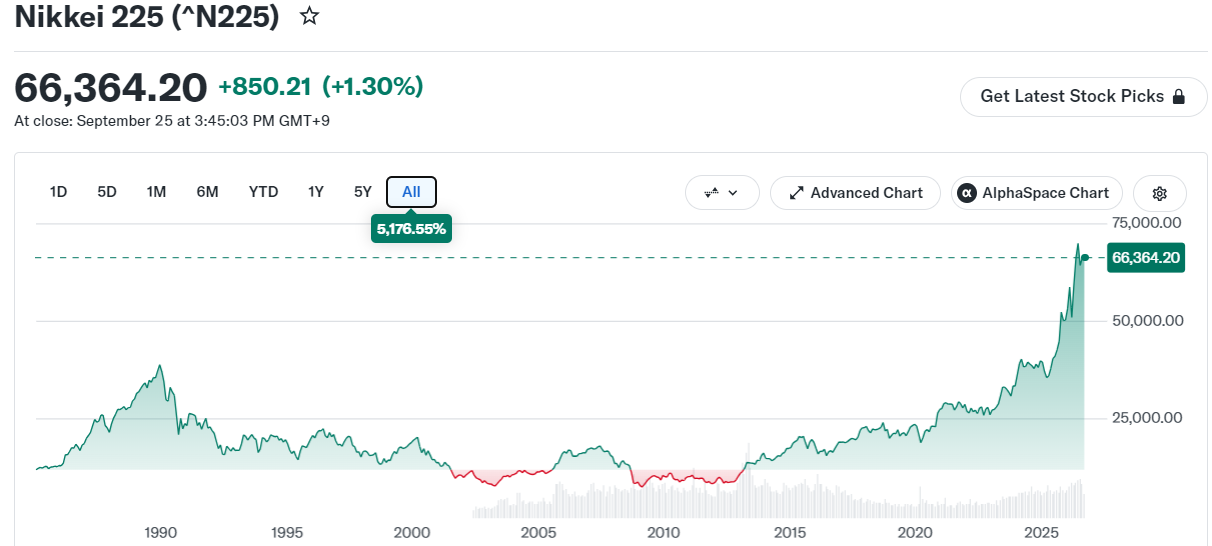Click the 25,000.00 axis label
Viewport: 1212px width, 546px height.
tap(1148, 418)
